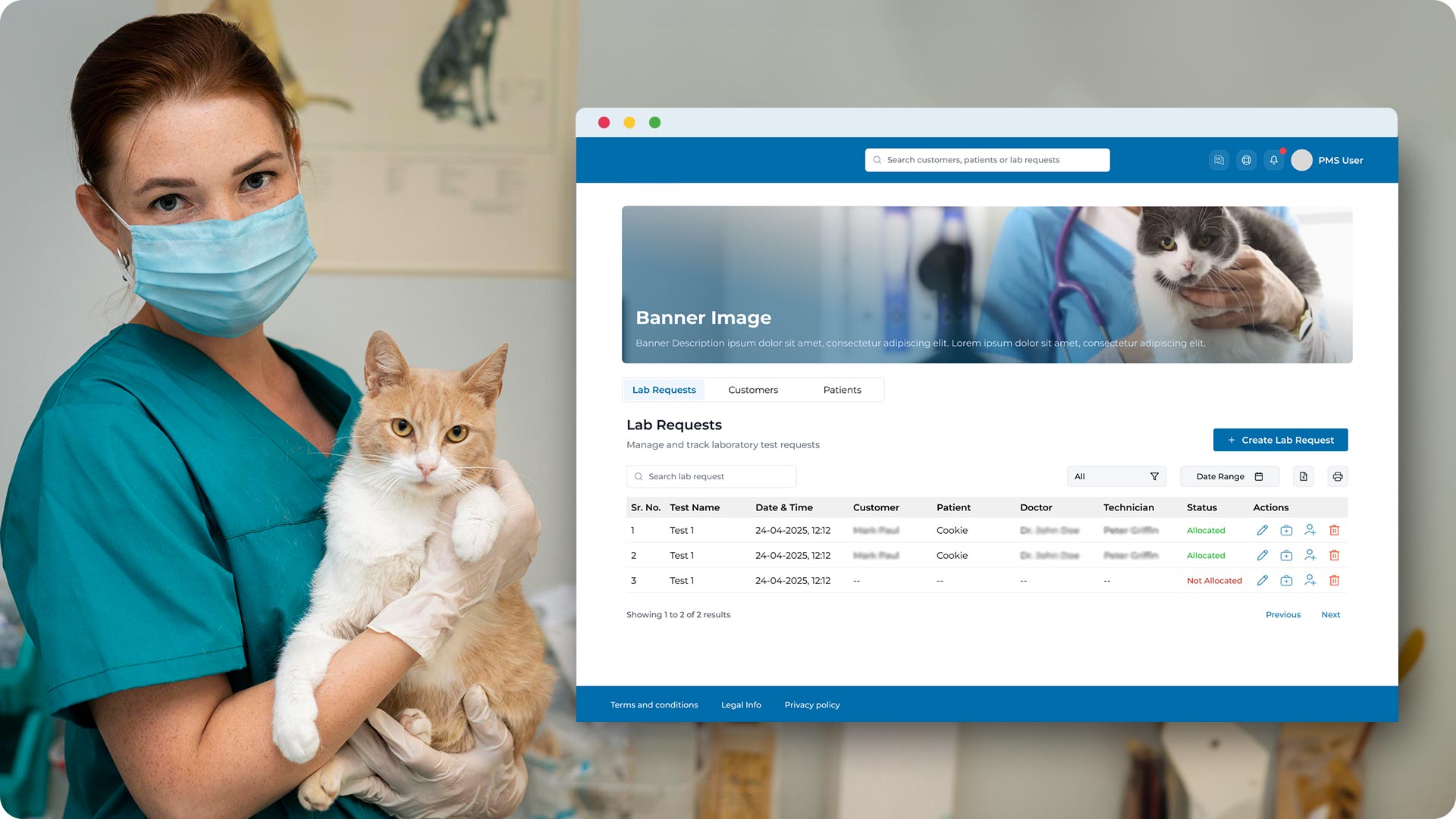Click the print icon above the table
1456x819 pixels.
1338,476
